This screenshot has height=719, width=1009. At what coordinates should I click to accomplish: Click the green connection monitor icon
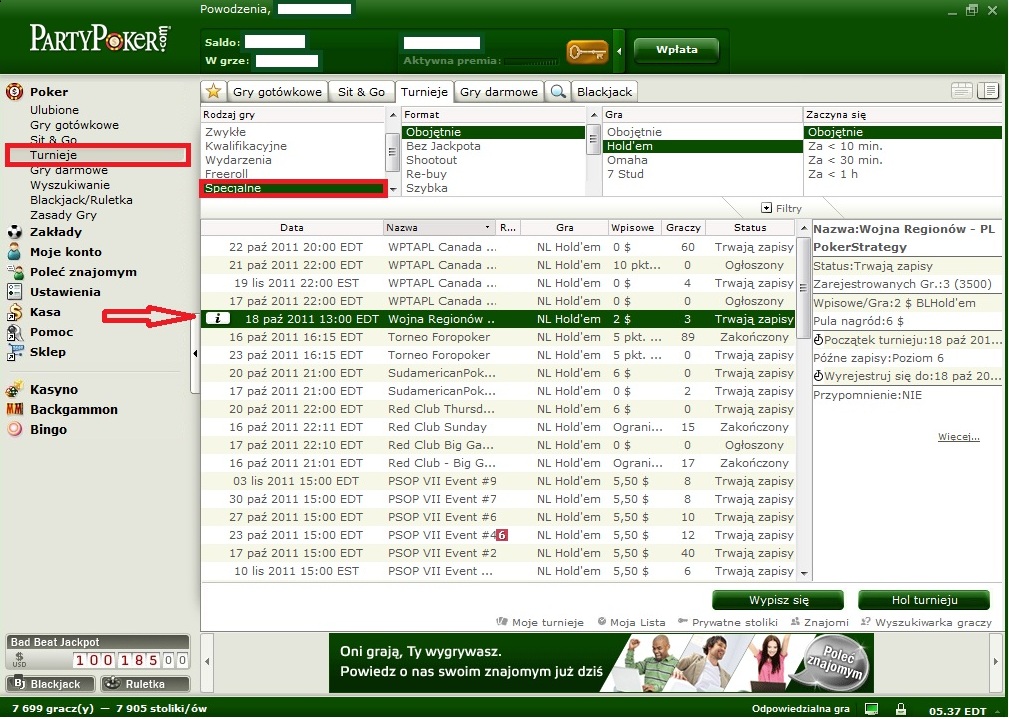pyautogui.click(x=871, y=709)
